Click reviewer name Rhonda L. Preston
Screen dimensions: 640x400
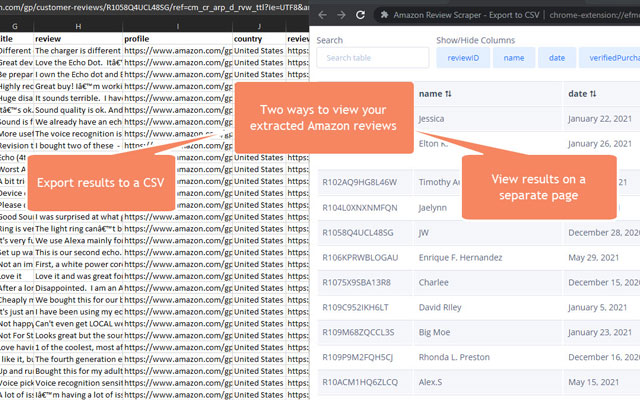click(454, 357)
